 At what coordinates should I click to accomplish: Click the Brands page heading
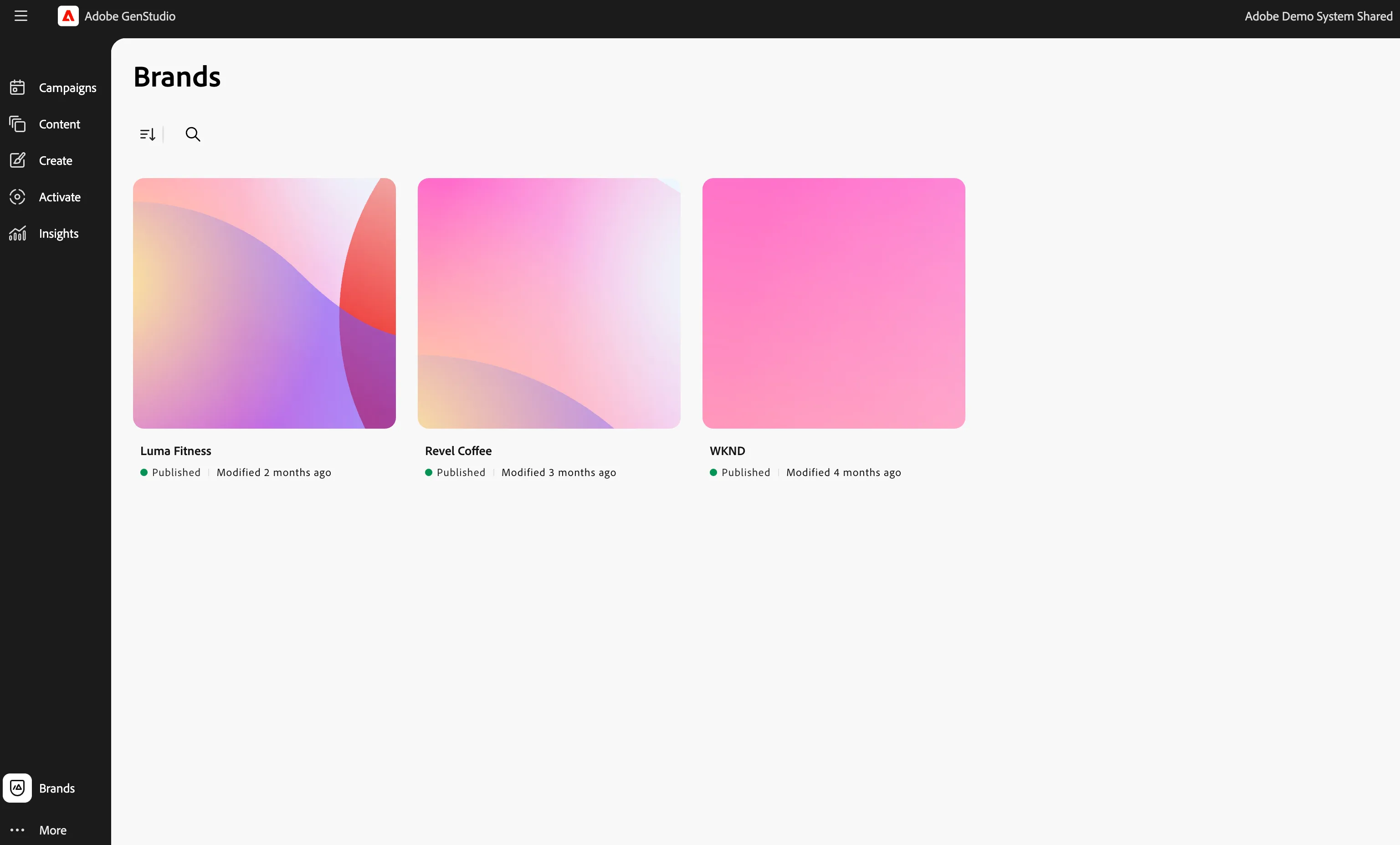coord(177,77)
